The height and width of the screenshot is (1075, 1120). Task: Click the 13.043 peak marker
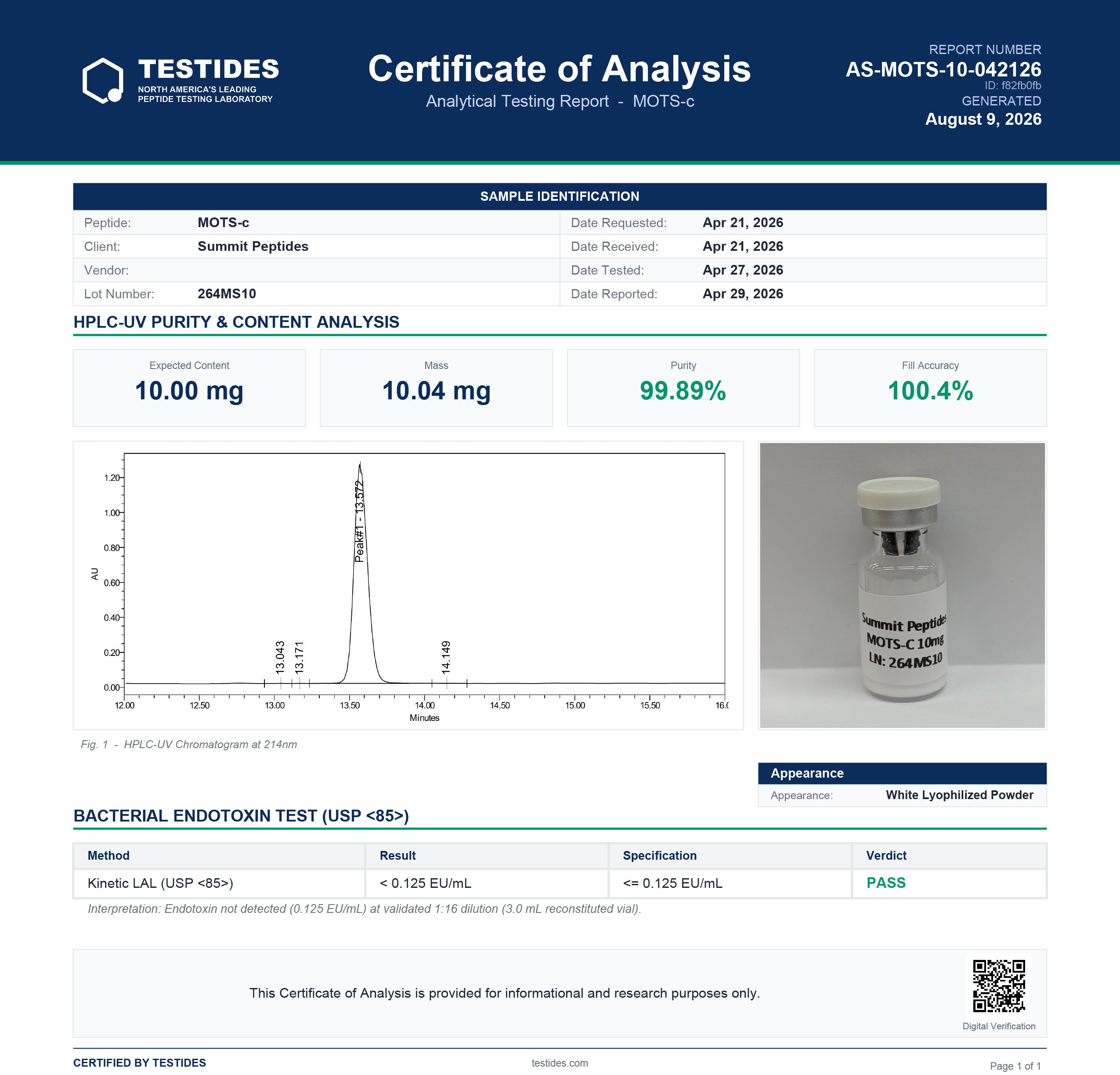pyautogui.click(x=280, y=657)
